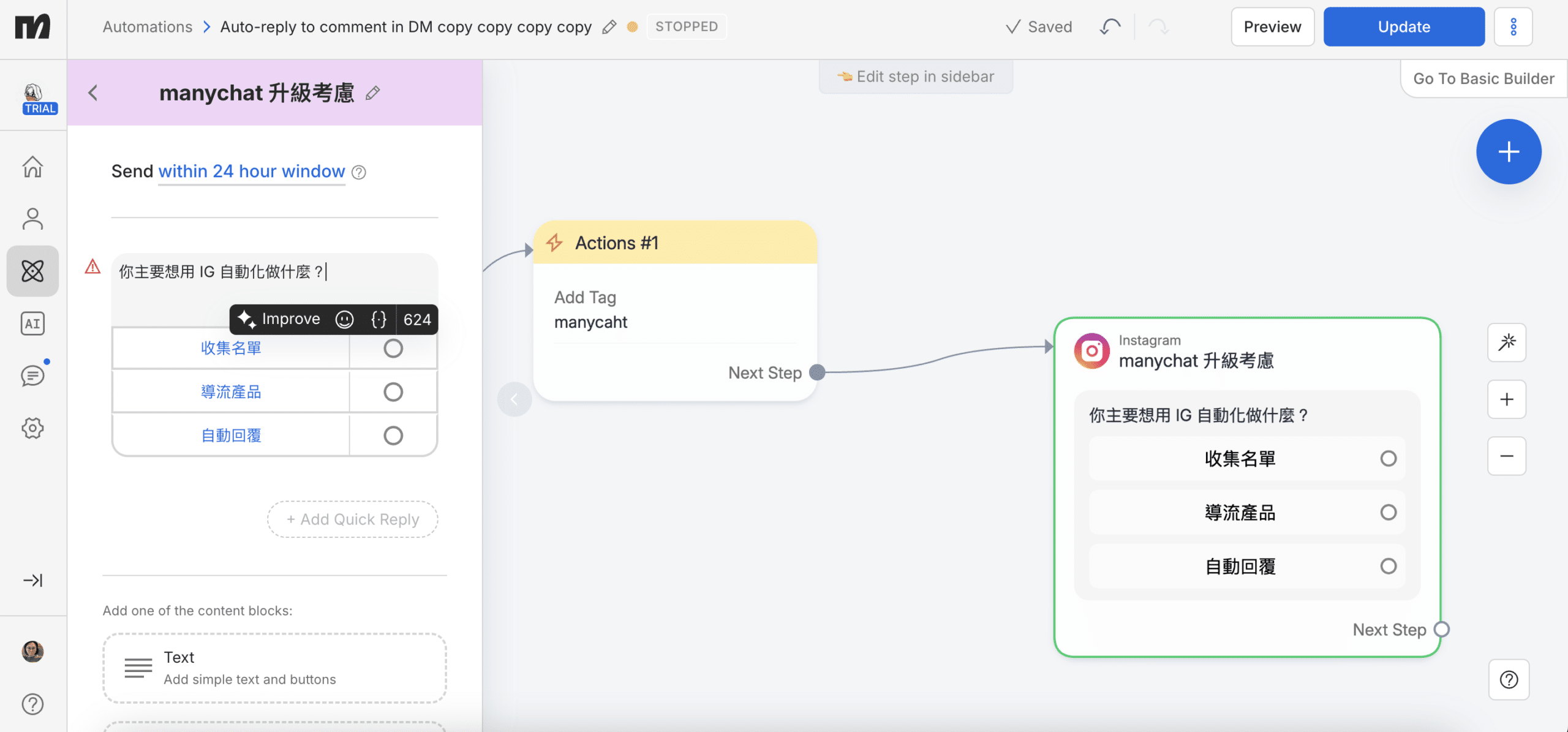Click the Preview button
The image size is (1568, 732).
click(1272, 27)
